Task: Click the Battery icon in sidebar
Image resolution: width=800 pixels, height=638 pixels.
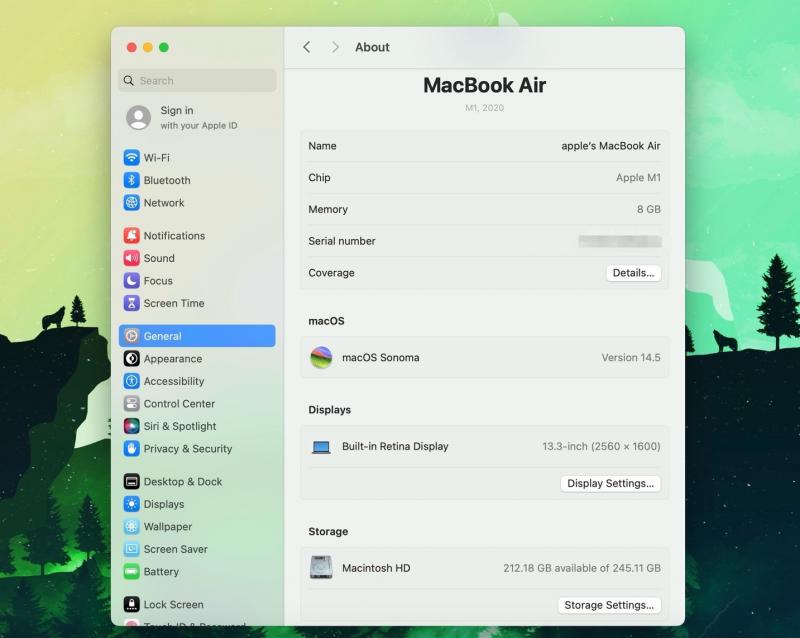Action: coord(132,571)
